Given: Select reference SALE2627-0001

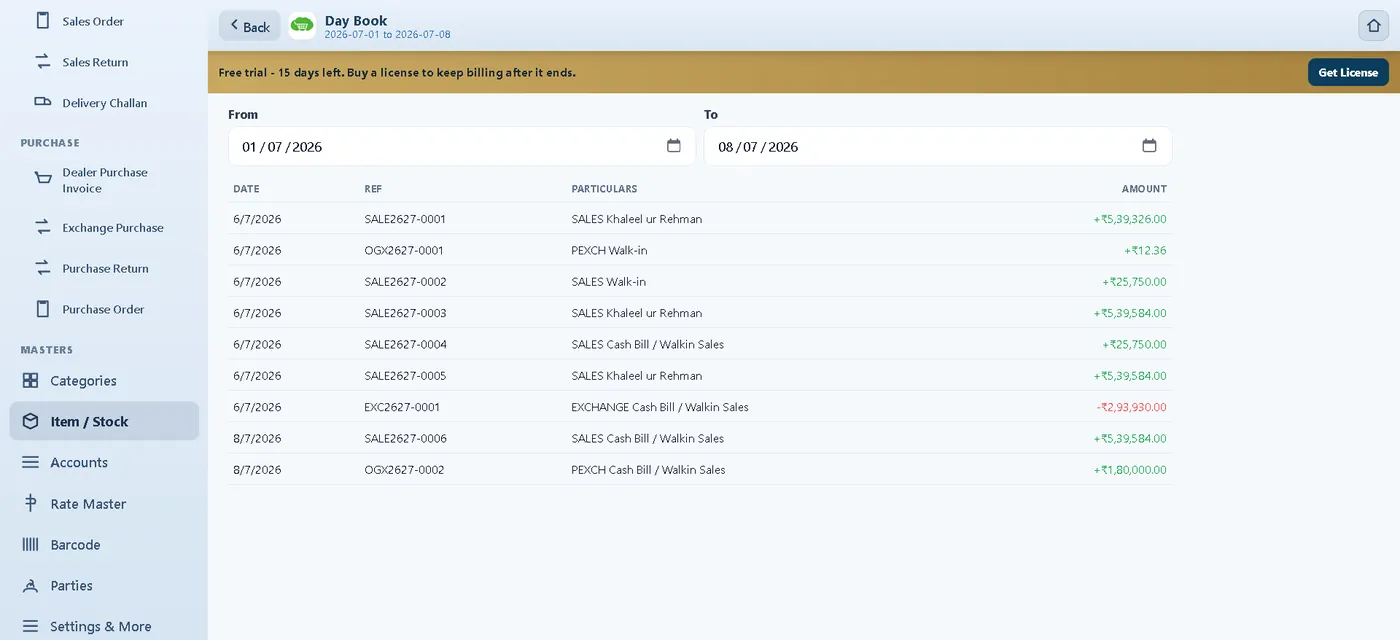Looking at the screenshot, I should click(405, 219).
